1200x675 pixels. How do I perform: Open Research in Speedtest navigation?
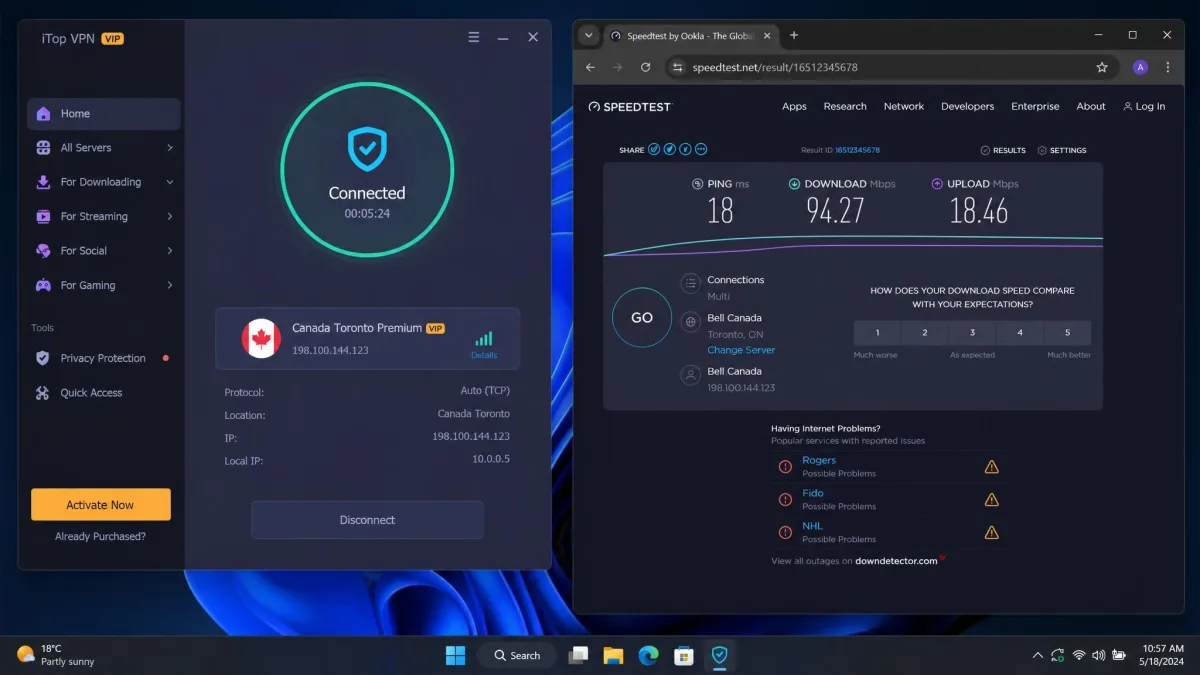point(845,106)
